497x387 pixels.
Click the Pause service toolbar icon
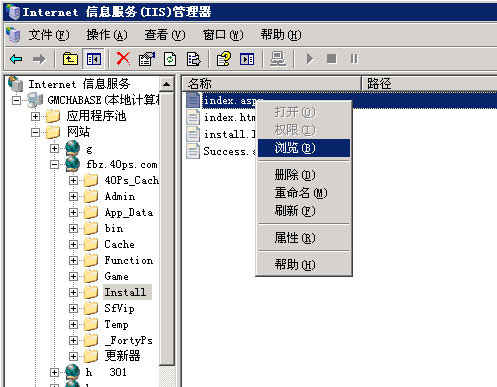[354, 59]
